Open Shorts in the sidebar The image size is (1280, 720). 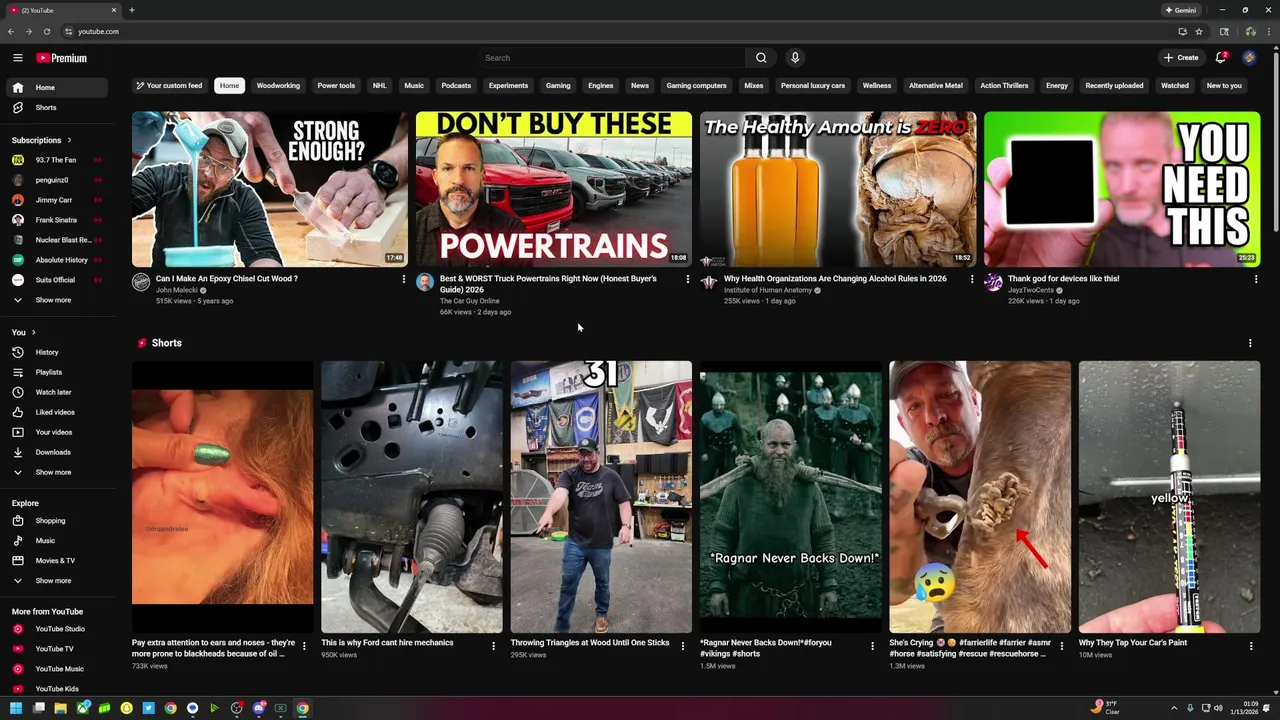click(55, 107)
